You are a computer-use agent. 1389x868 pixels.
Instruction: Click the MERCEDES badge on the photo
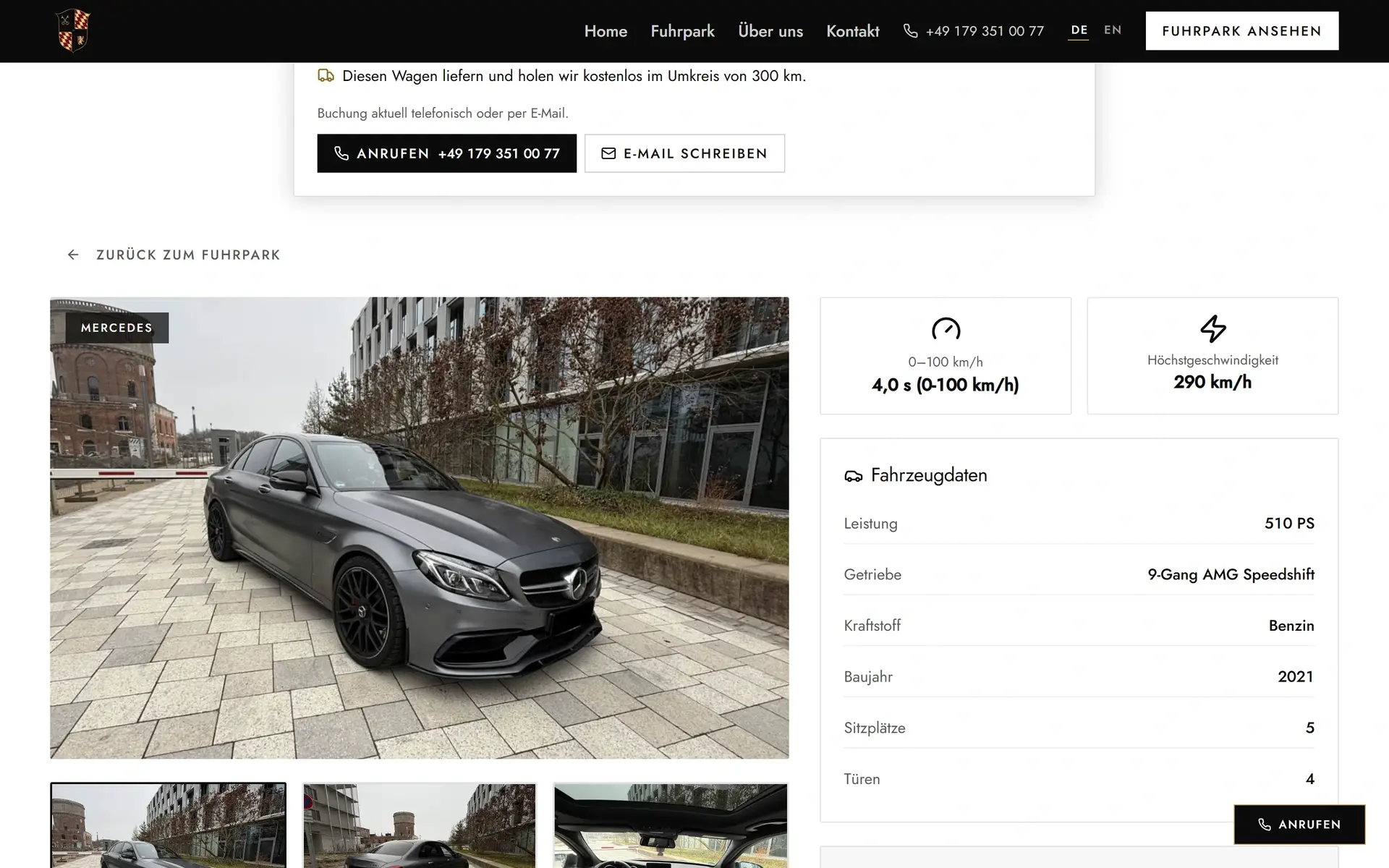point(117,328)
